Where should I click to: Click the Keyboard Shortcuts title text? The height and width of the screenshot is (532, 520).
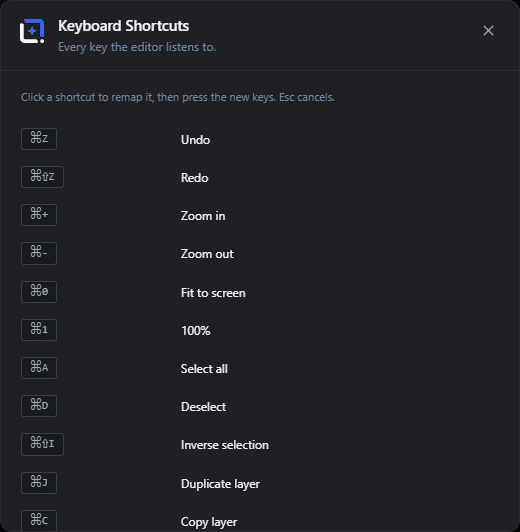click(x=123, y=26)
